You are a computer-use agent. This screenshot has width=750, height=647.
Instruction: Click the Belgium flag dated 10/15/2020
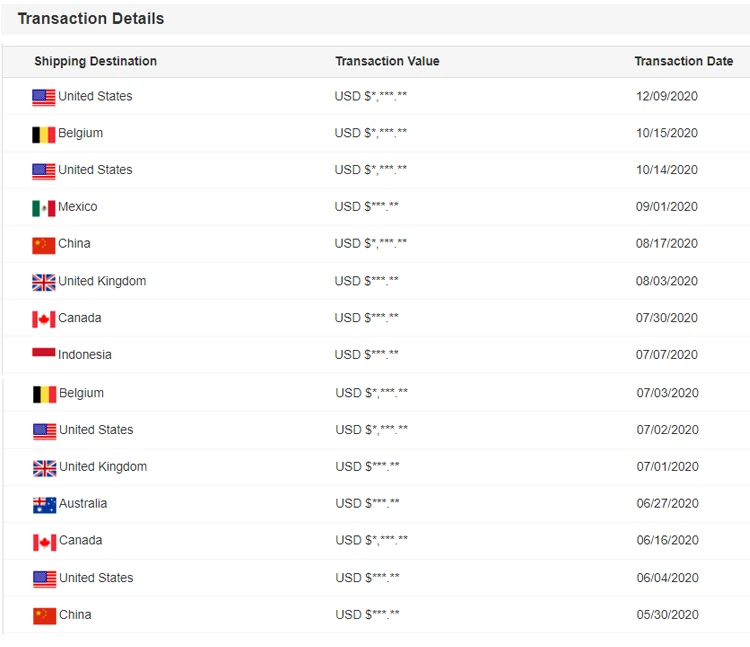pyautogui.click(x=43, y=134)
